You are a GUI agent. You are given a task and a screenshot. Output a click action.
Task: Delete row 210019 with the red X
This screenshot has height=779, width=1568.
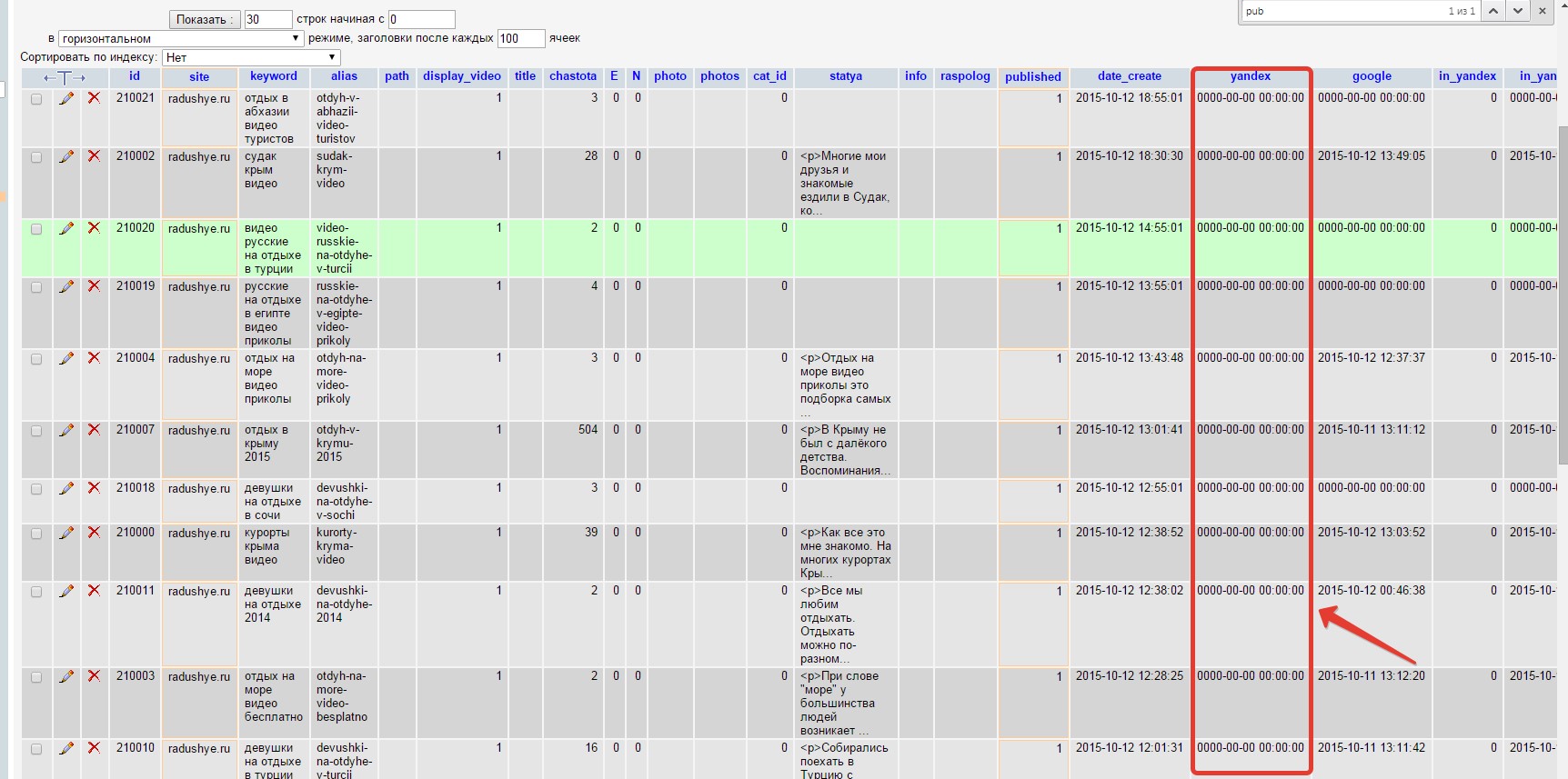(94, 285)
